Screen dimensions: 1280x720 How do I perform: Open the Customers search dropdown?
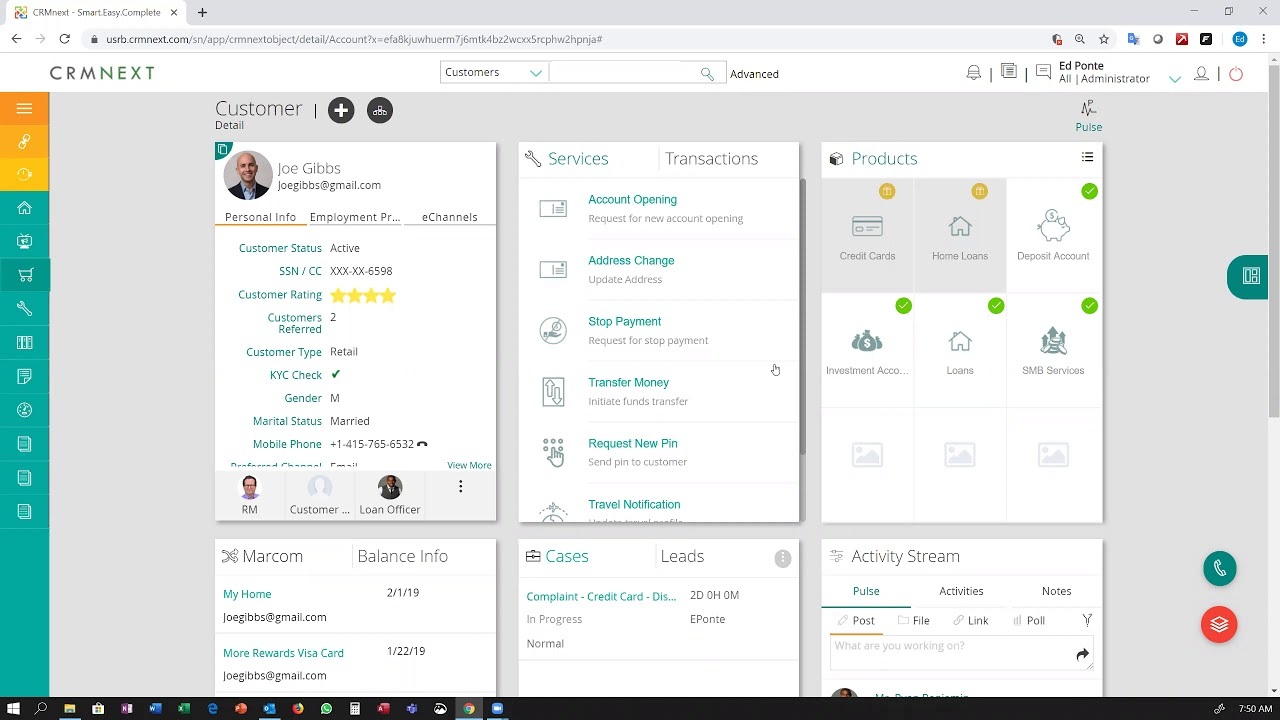click(x=493, y=73)
